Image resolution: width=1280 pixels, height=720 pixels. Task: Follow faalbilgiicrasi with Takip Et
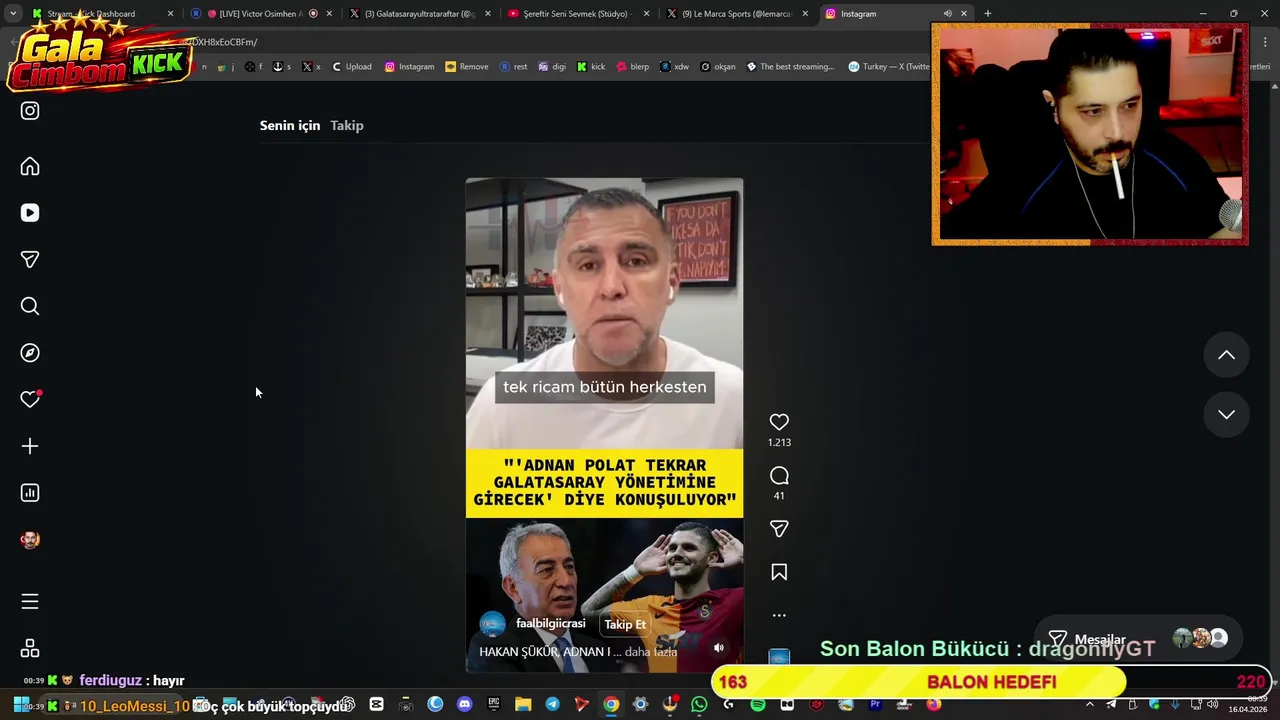coord(625,624)
